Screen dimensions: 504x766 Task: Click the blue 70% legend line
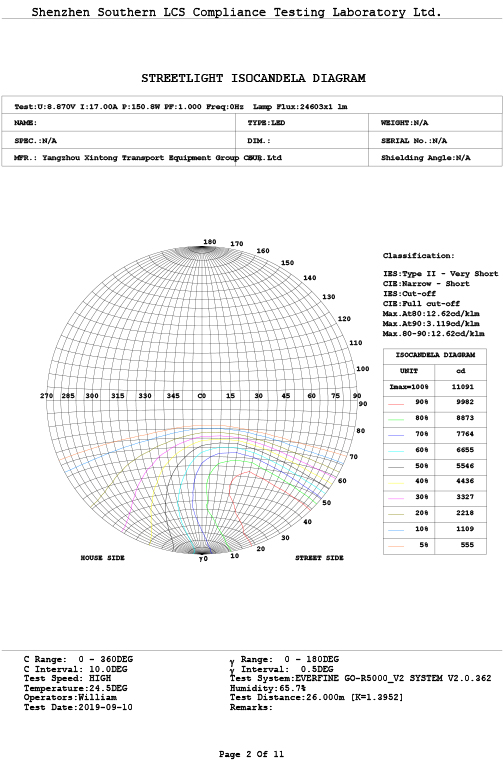tap(396, 436)
